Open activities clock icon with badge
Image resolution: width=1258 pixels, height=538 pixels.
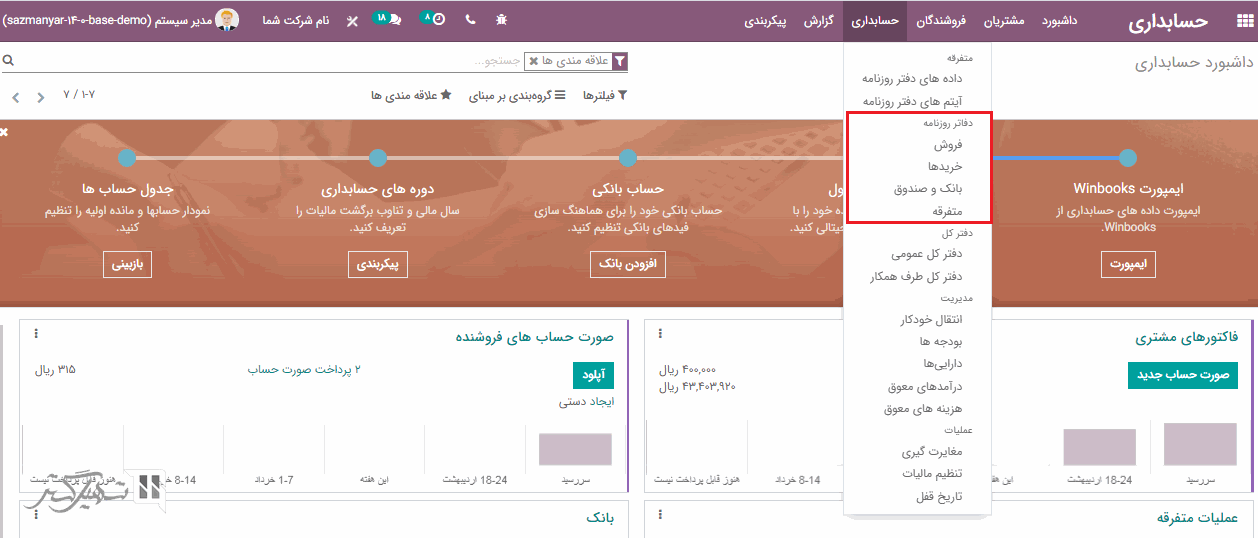pos(433,20)
